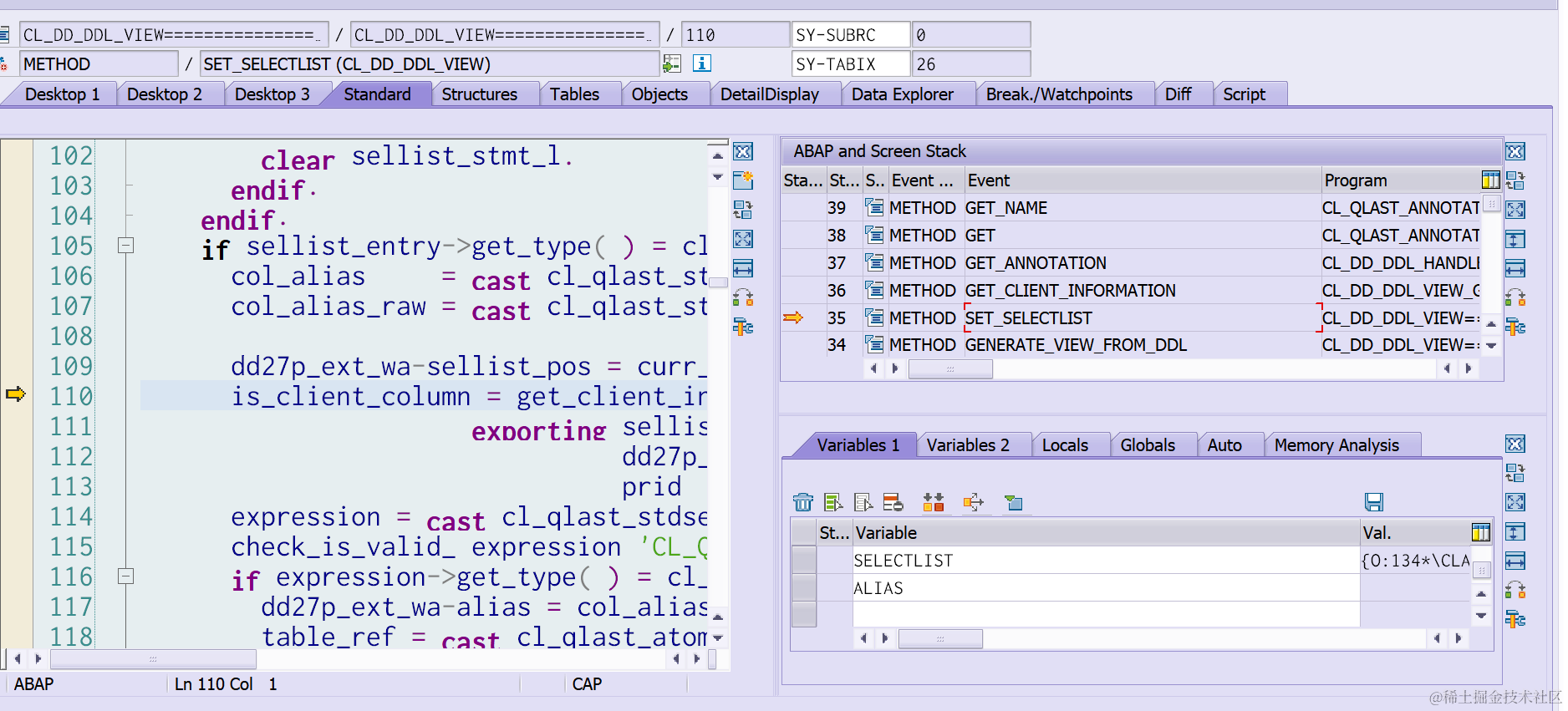Switch to Desktop 2 tab

click(x=165, y=94)
